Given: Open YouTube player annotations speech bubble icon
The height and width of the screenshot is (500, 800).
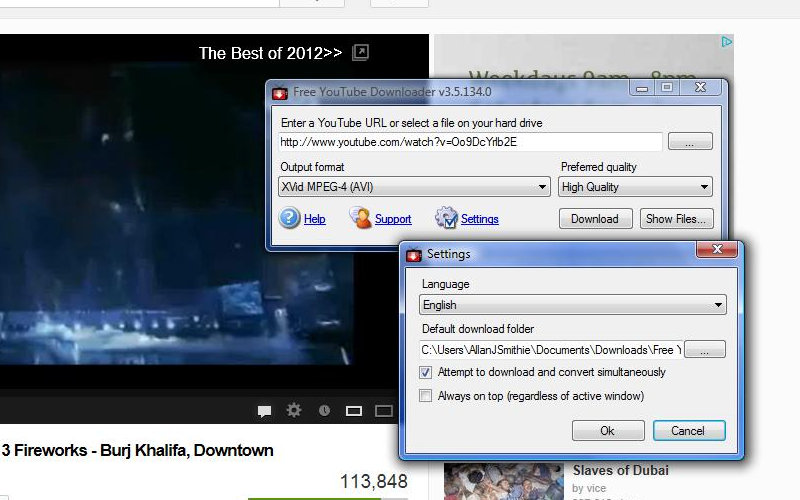Looking at the screenshot, I should [264, 411].
